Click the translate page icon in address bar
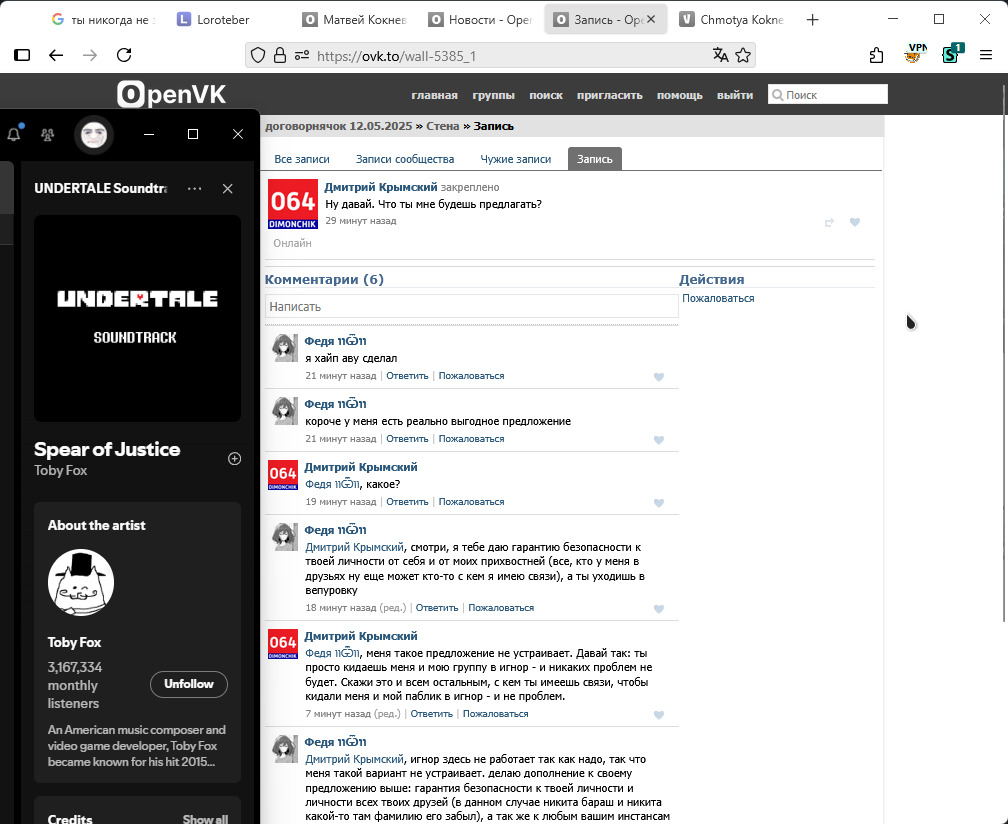Viewport: 1008px width, 824px height. pyautogui.click(x=720, y=55)
